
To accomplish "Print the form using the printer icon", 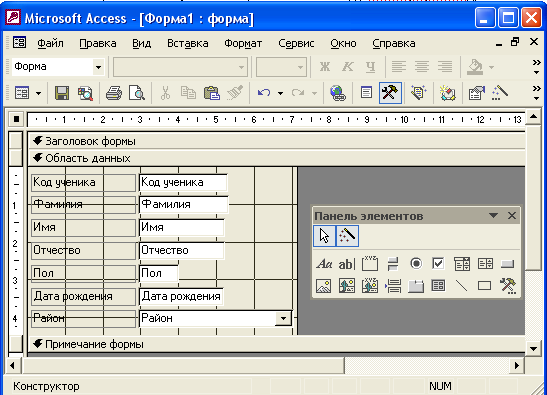I will 114,93.
